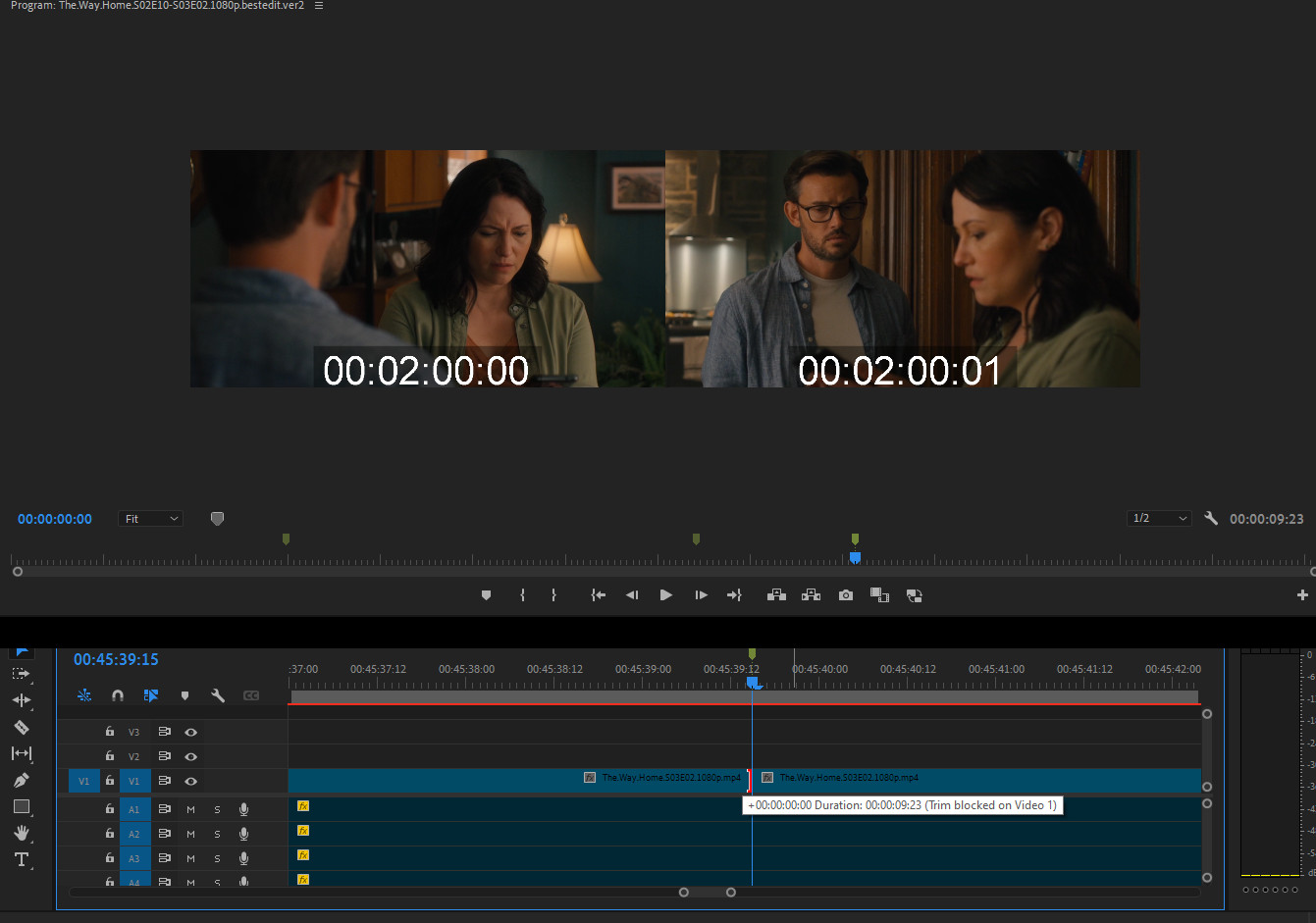This screenshot has height=923, width=1316.
Task: Click the fx badge on track A1 clip
Action: (303, 806)
